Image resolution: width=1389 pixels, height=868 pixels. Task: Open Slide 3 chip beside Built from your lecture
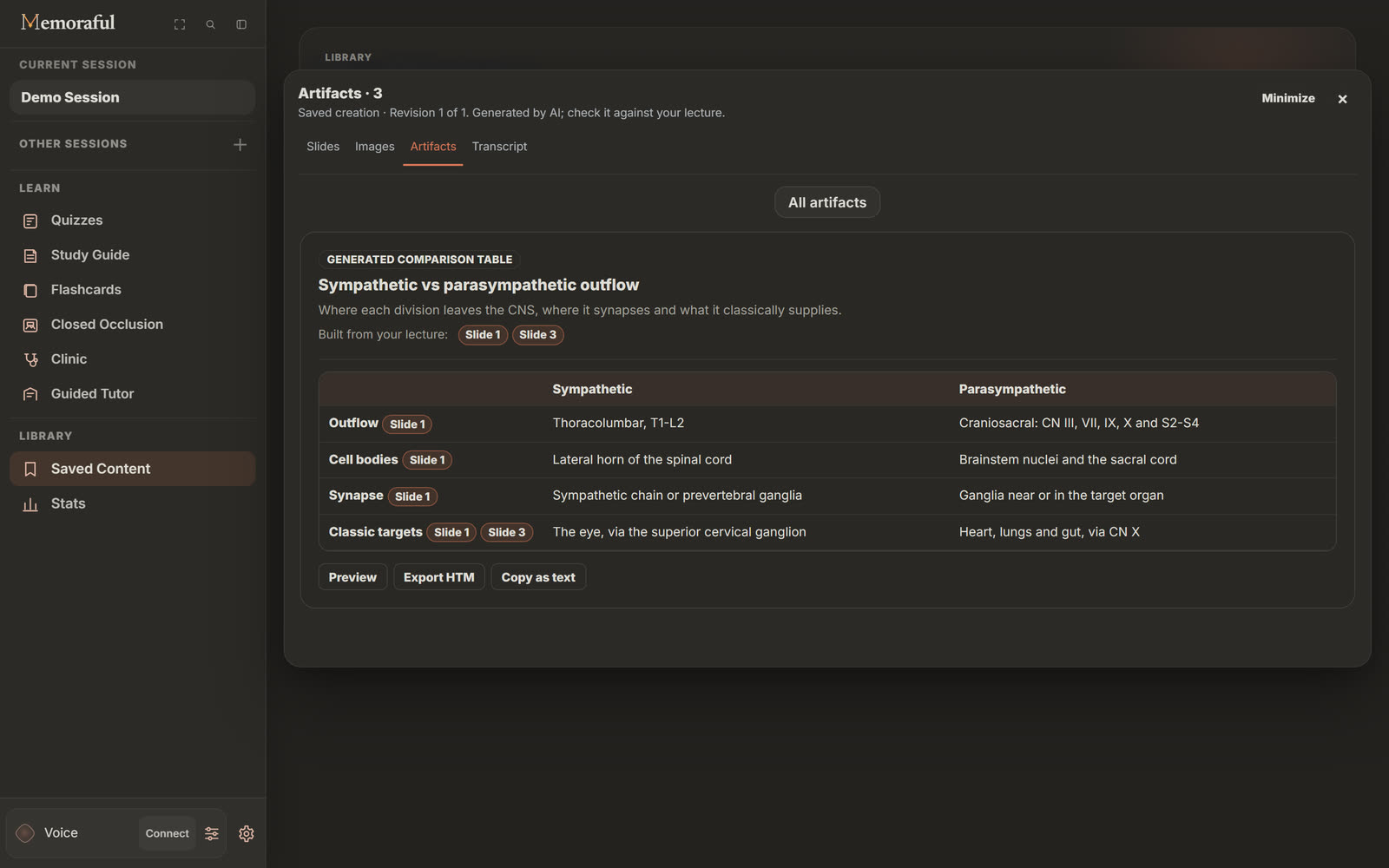click(538, 335)
